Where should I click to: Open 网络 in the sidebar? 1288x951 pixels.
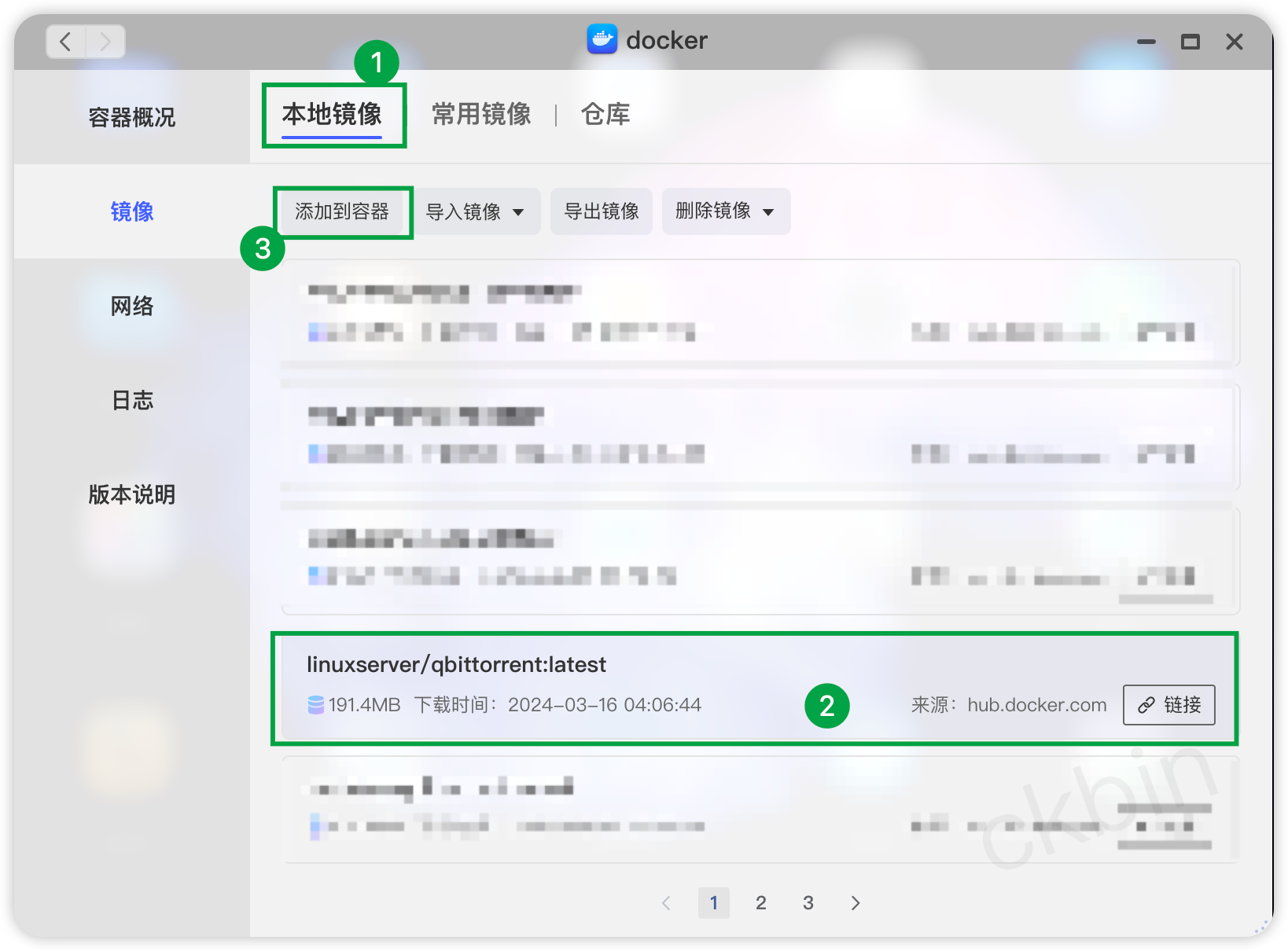pos(132,306)
